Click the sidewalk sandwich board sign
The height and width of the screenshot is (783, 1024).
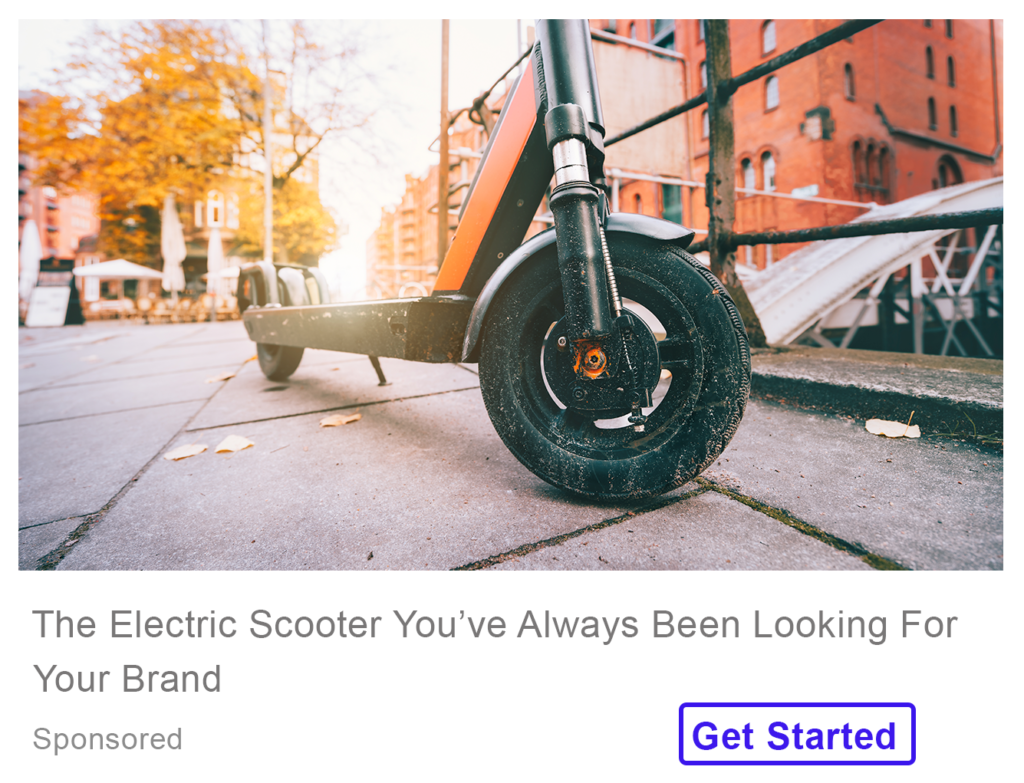click(47, 306)
